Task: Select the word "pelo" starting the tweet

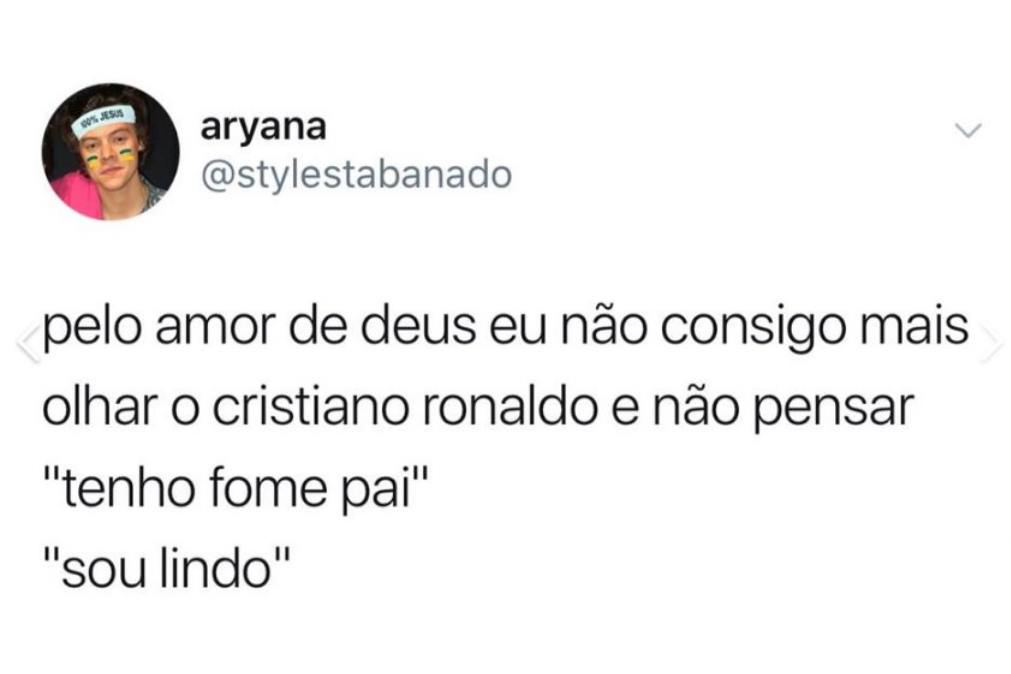Action: (91, 329)
